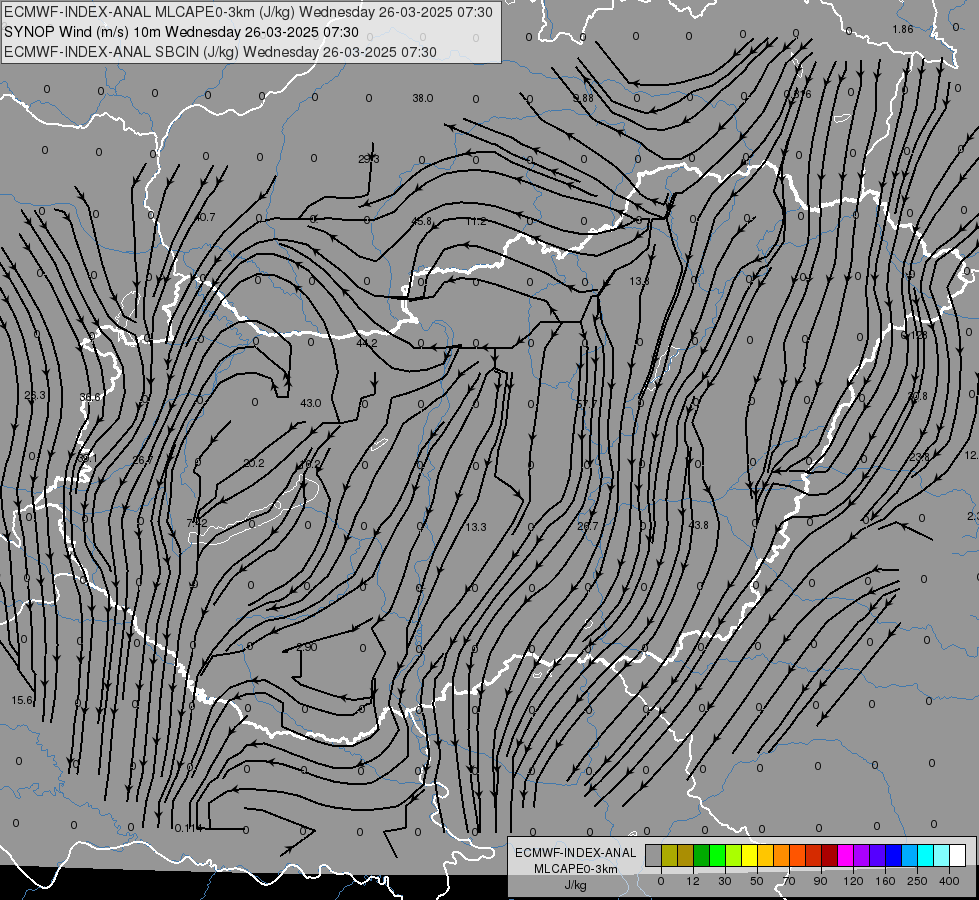Select the map value 15.6
Viewport: 979px width, 900px height.
(22, 700)
